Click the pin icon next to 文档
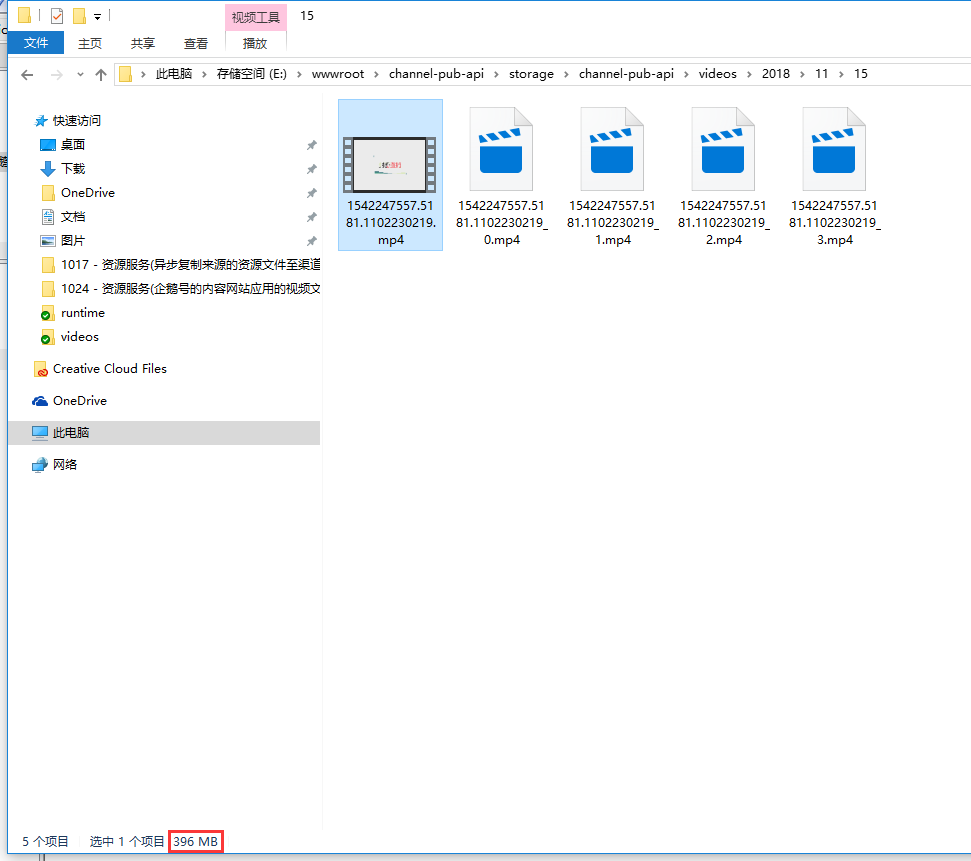This screenshot has width=971, height=861. (x=311, y=217)
